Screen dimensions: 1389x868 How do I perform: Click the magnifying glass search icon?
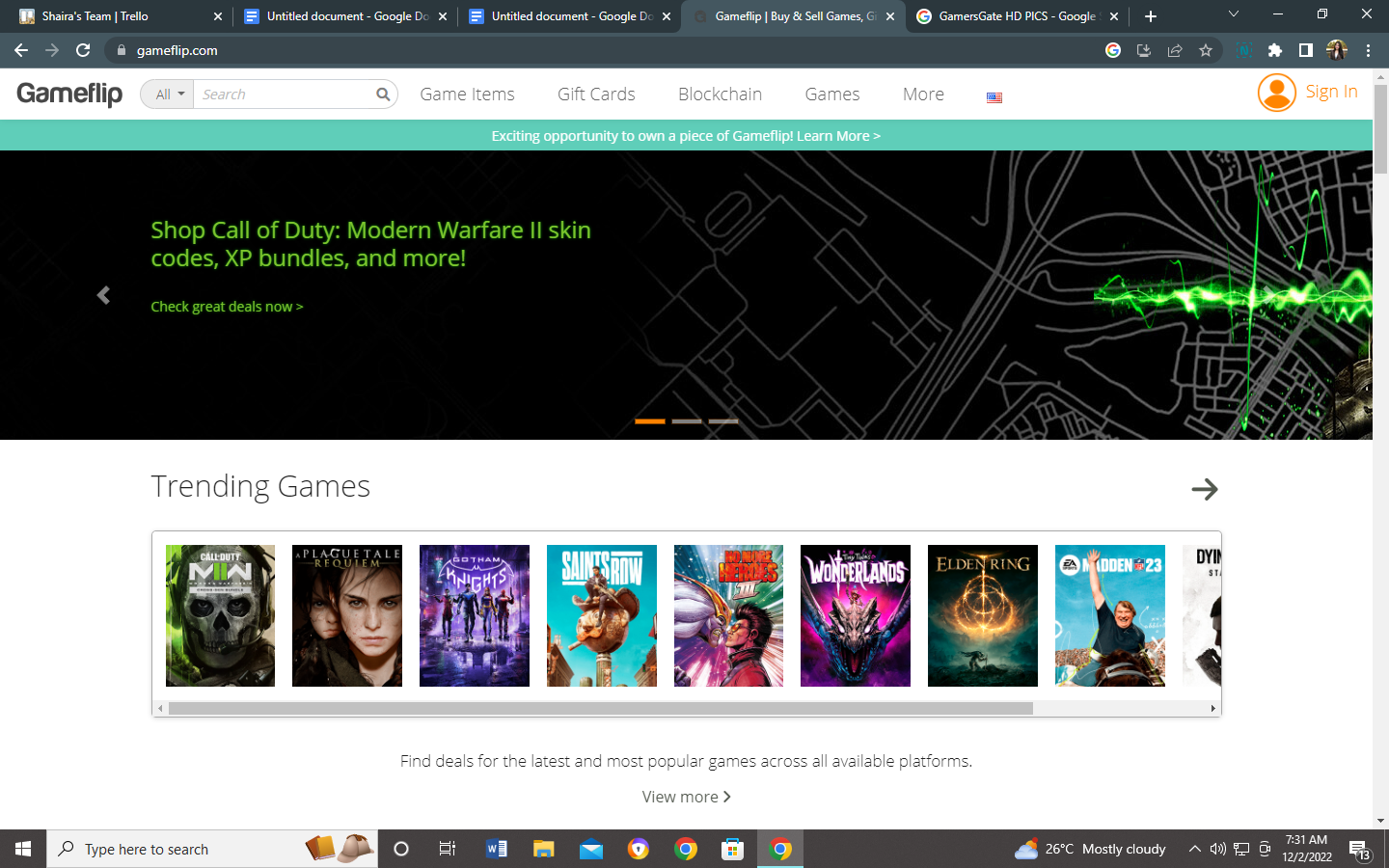[383, 94]
